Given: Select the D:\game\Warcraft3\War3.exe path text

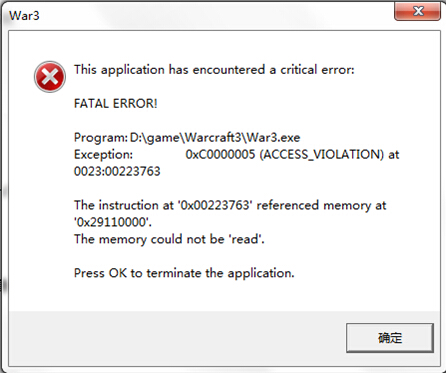Looking at the screenshot, I should tap(215, 138).
